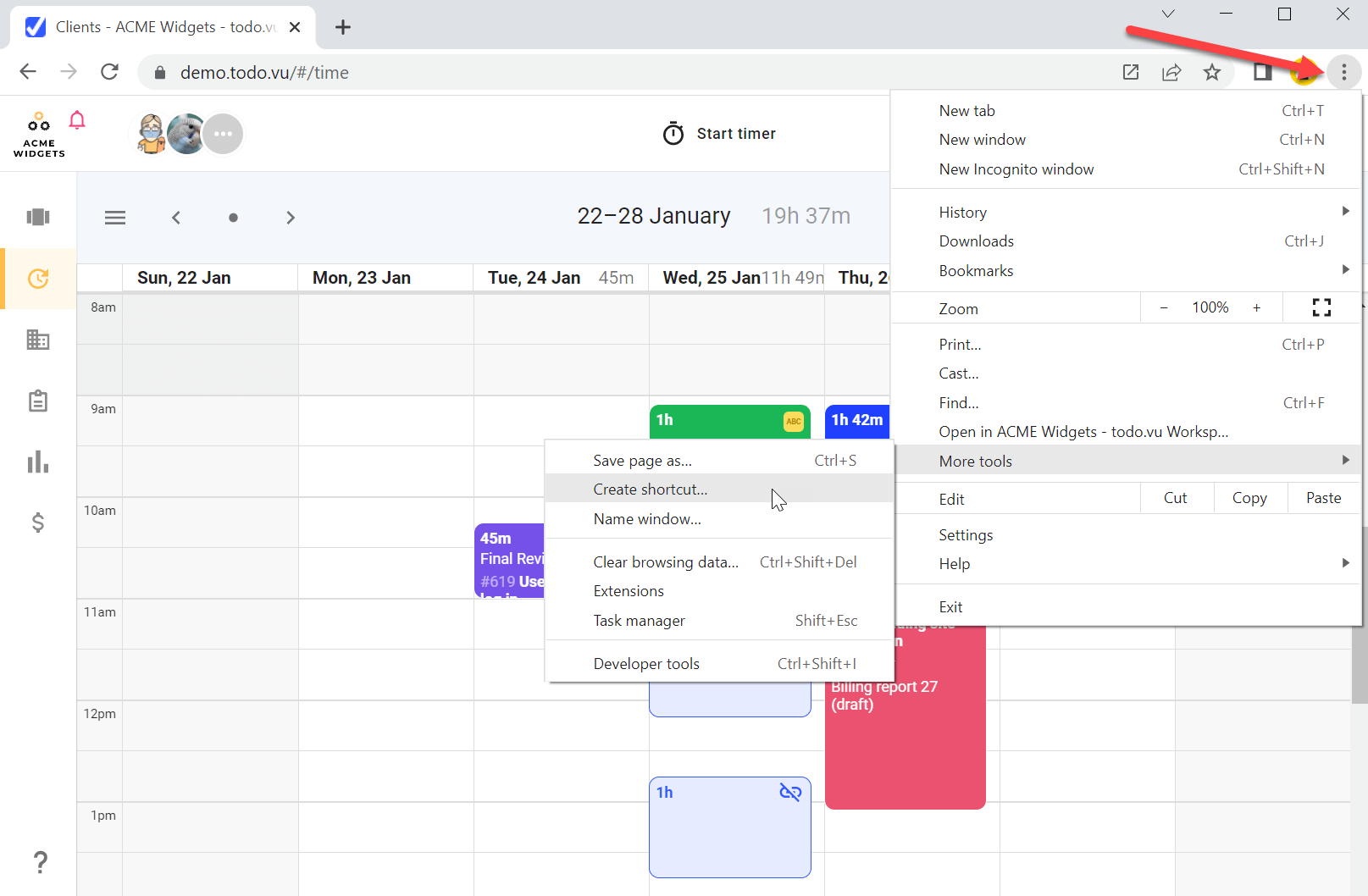This screenshot has width=1368, height=896.
Task: Close the Clients - ACME Widgets tab
Action: 295,27
